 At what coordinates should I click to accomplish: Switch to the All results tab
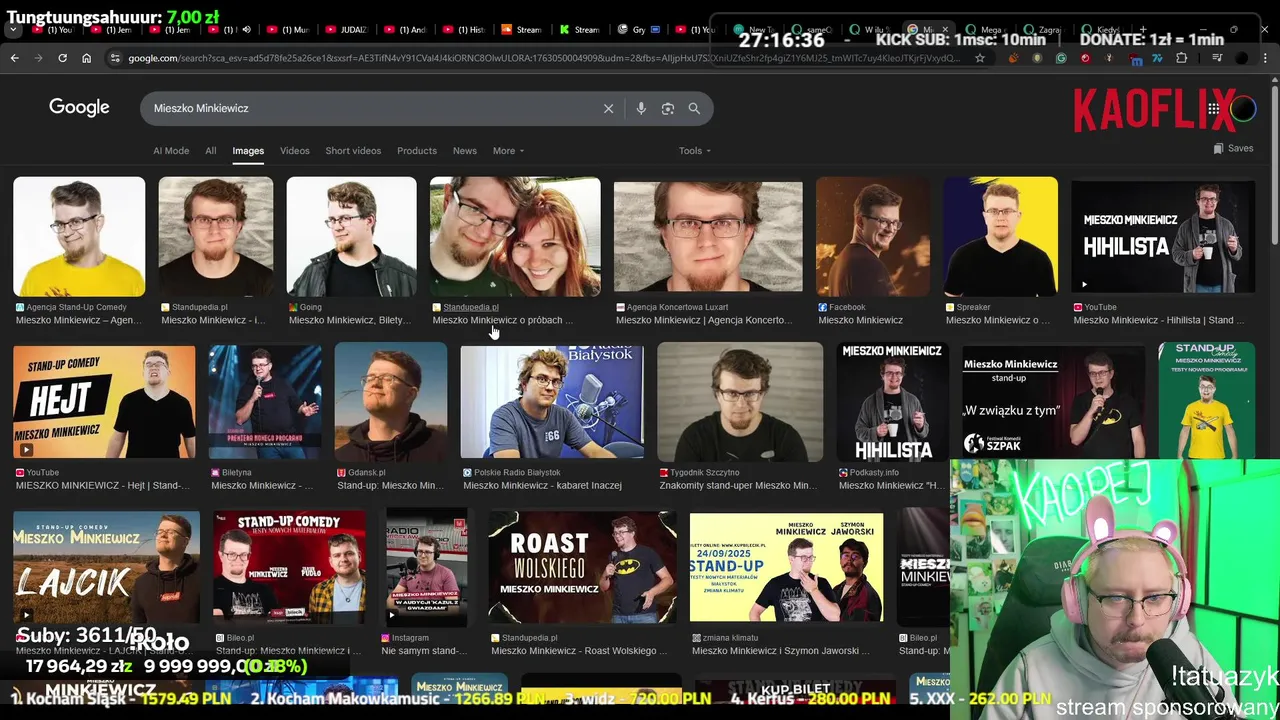click(x=211, y=151)
